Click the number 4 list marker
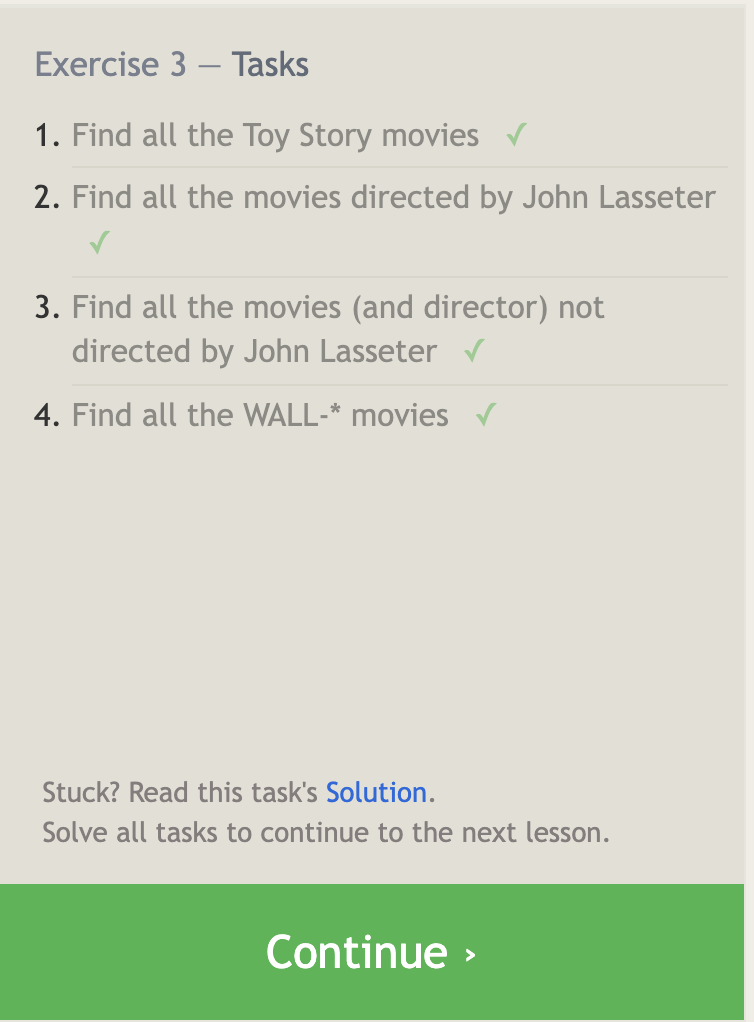Viewport: 754px width, 1022px height. [x=48, y=414]
